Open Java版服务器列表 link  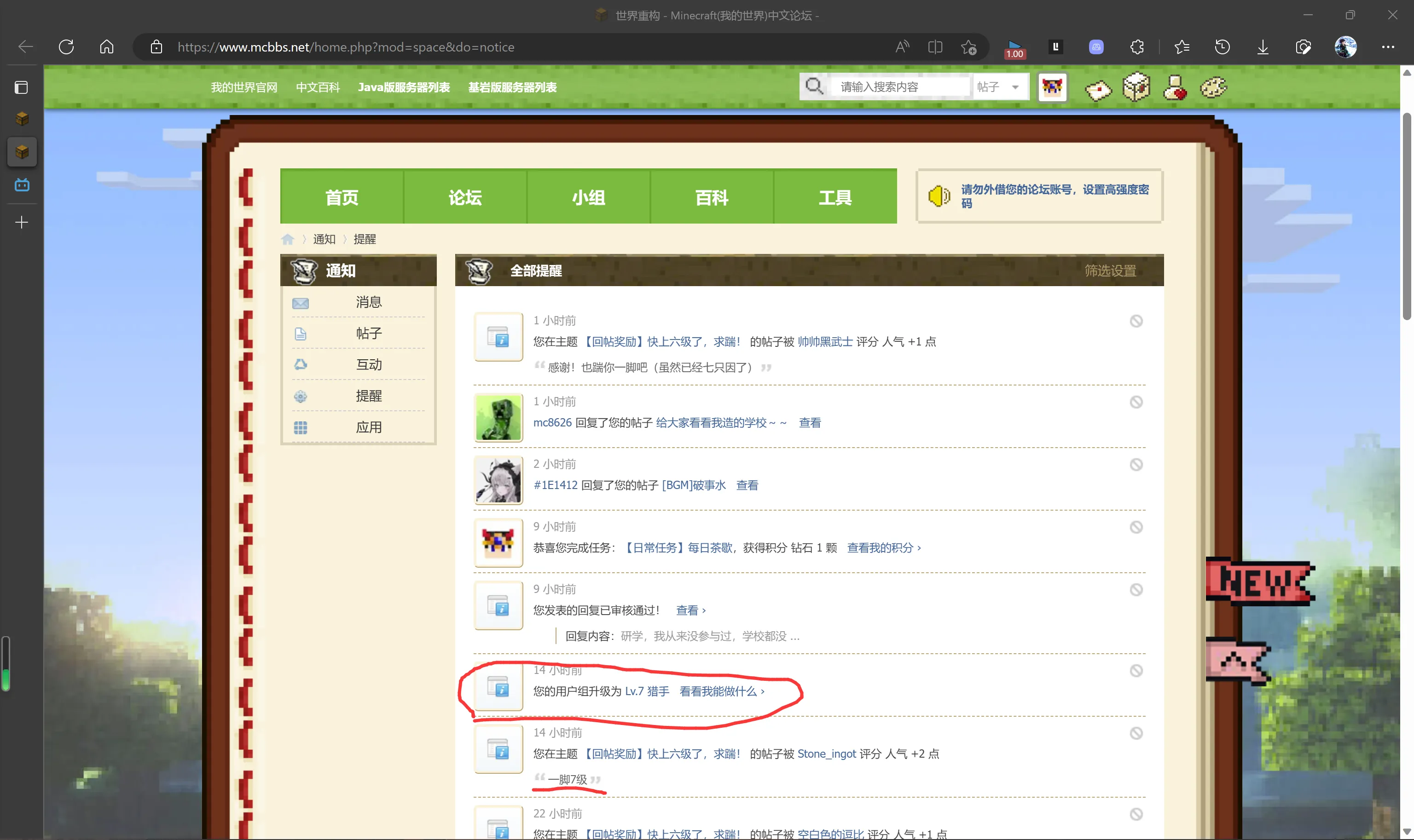(x=404, y=87)
